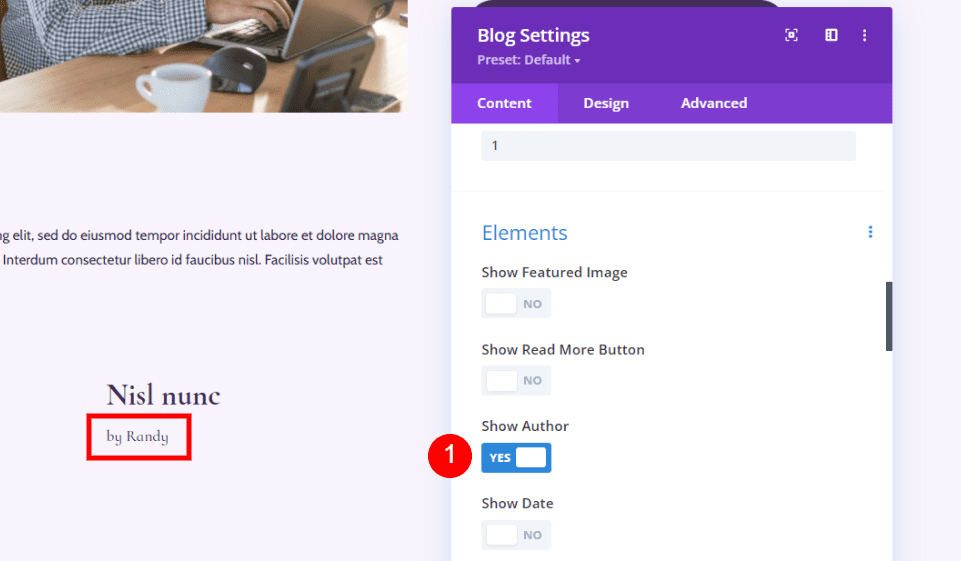Toggle Show Date on
961x561 pixels.
pyautogui.click(x=516, y=534)
